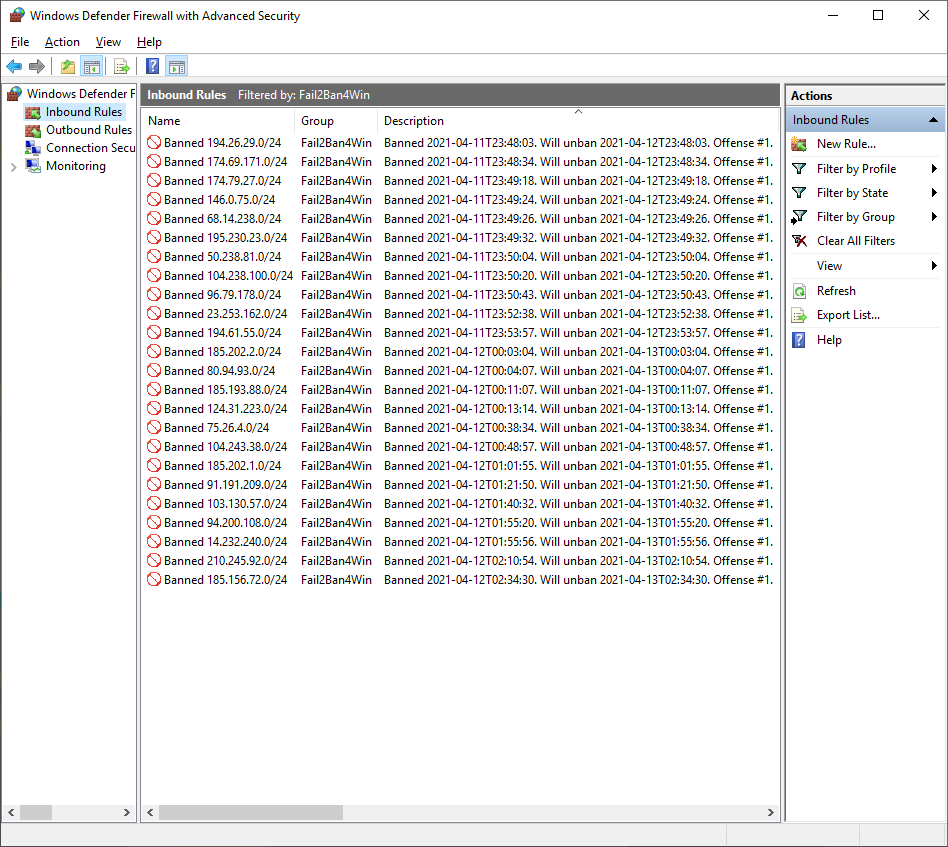Click the Back arrow toolbar icon
This screenshot has height=847, width=948.
(x=14, y=67)
